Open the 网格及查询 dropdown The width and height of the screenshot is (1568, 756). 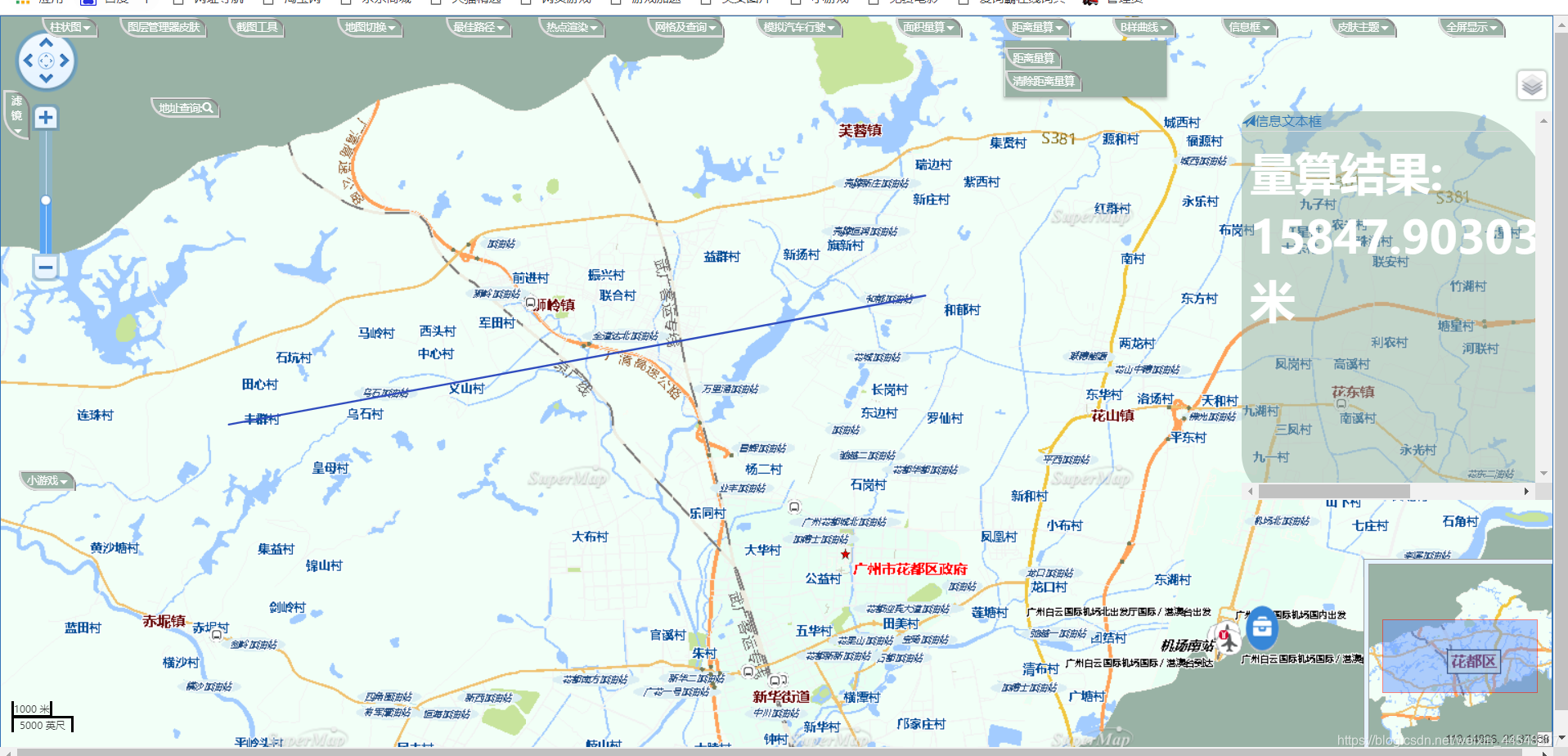pos(685,27)
